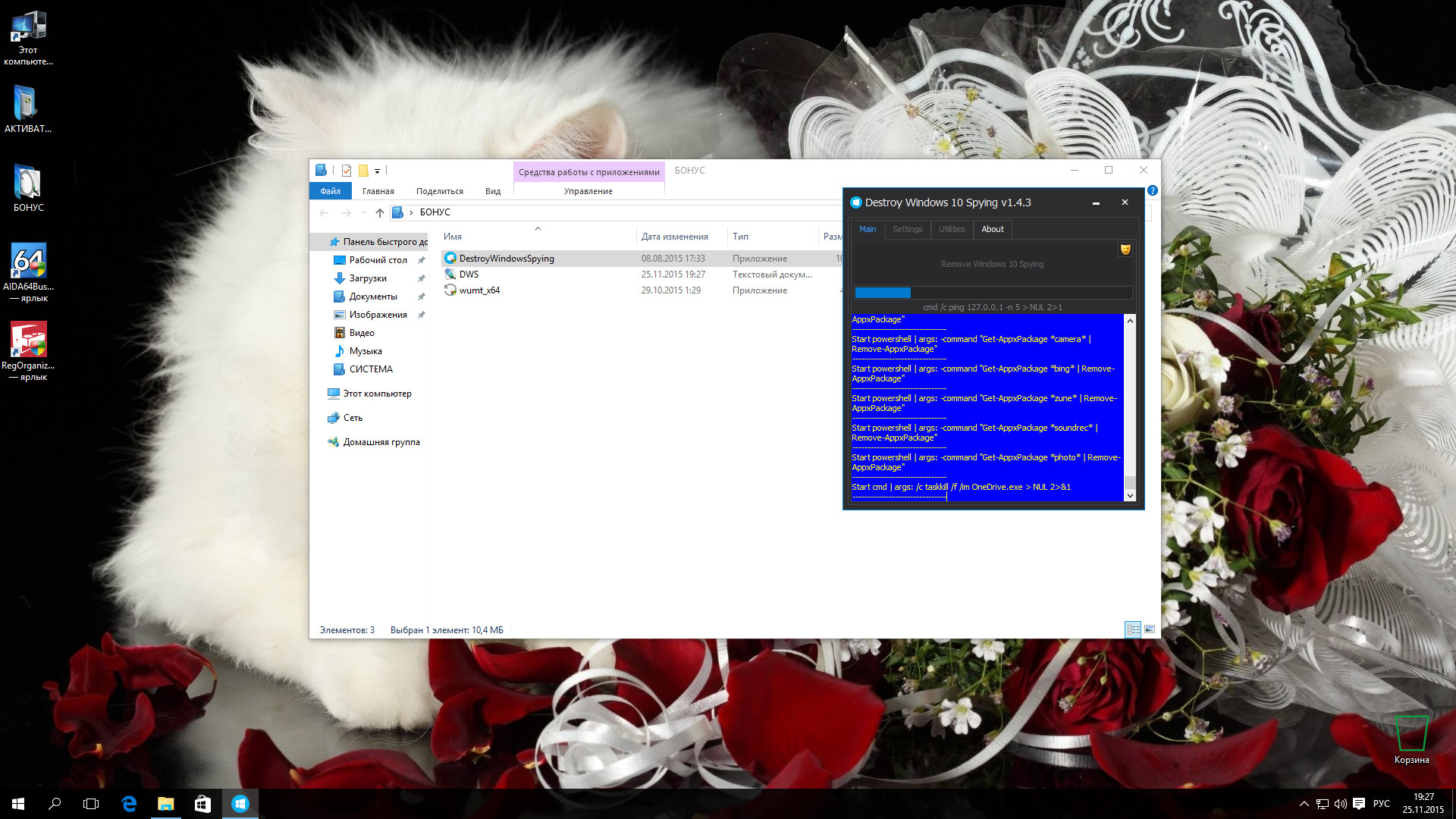This screenshot has height=819, width=1456.
Task: Select the БОНУС desktop folder icon
Action: click(x=28, y=187)
